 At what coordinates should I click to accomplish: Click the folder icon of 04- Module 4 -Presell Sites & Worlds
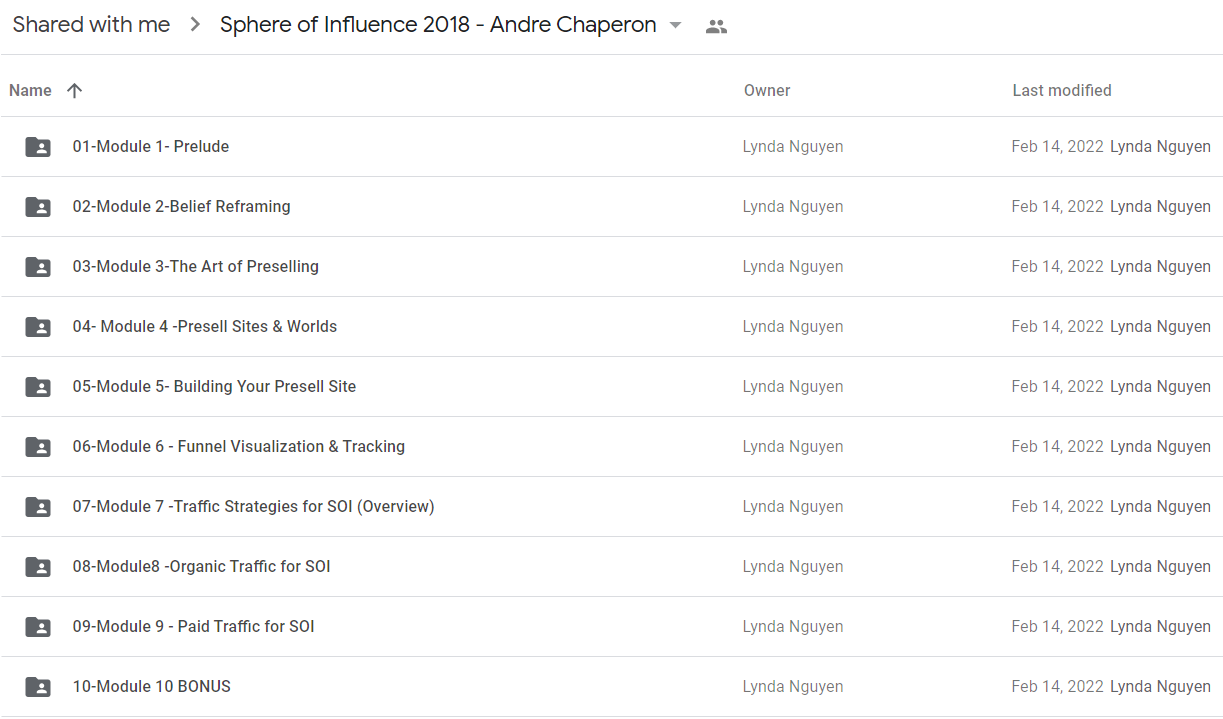tap(38, 327)
